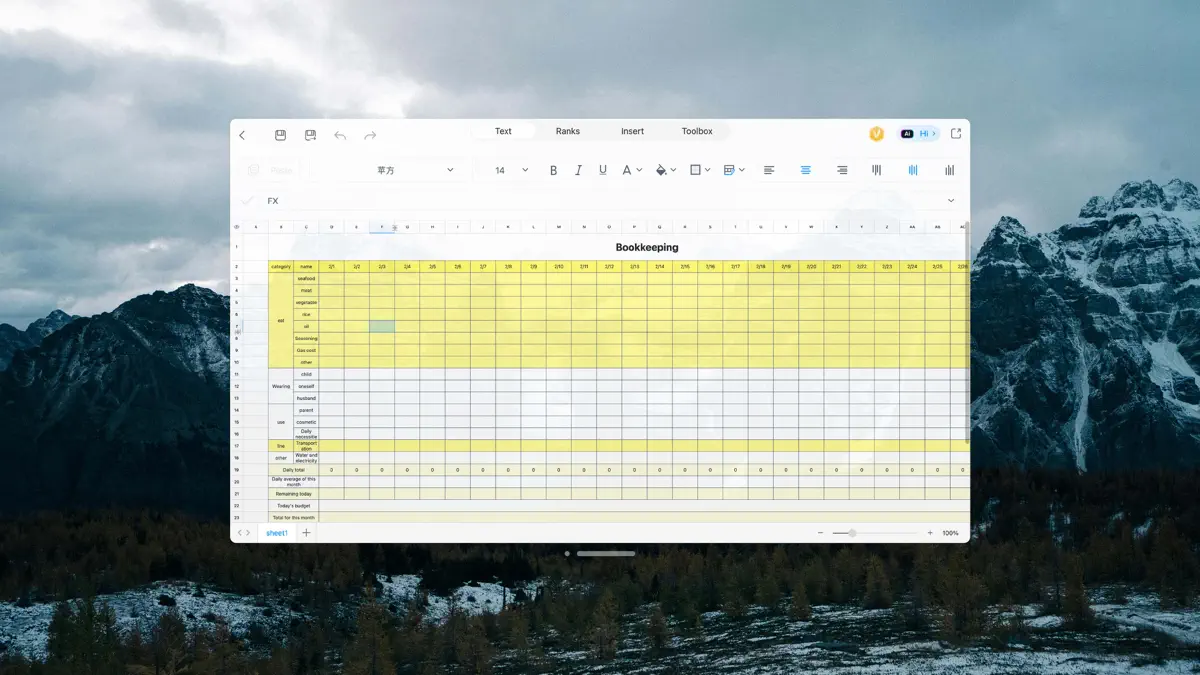Select center alignment
The image size is (1200, 675).
805,170
